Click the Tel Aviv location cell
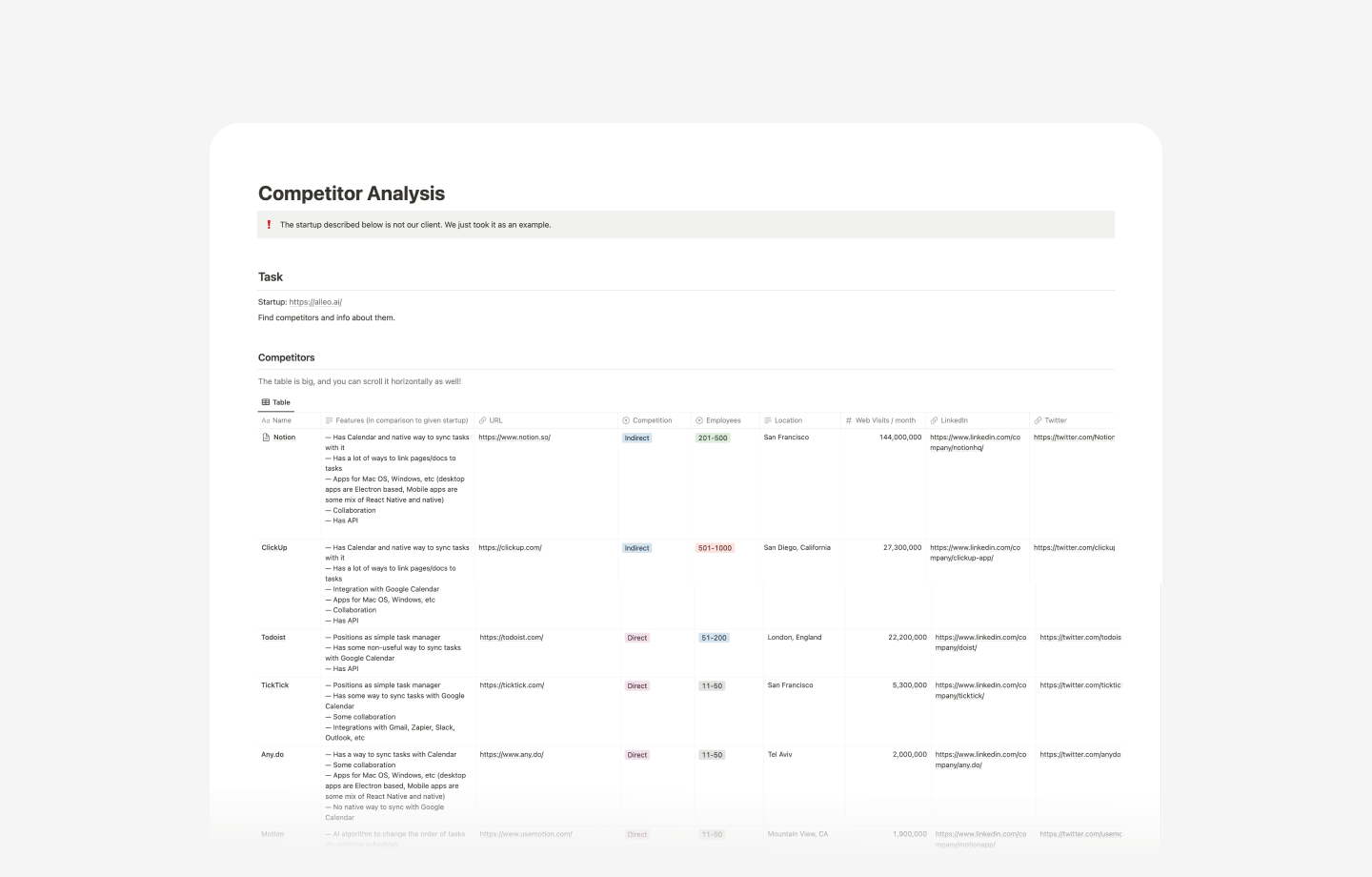This screenshot has width=1372, height=877. (x=779, y=755)
